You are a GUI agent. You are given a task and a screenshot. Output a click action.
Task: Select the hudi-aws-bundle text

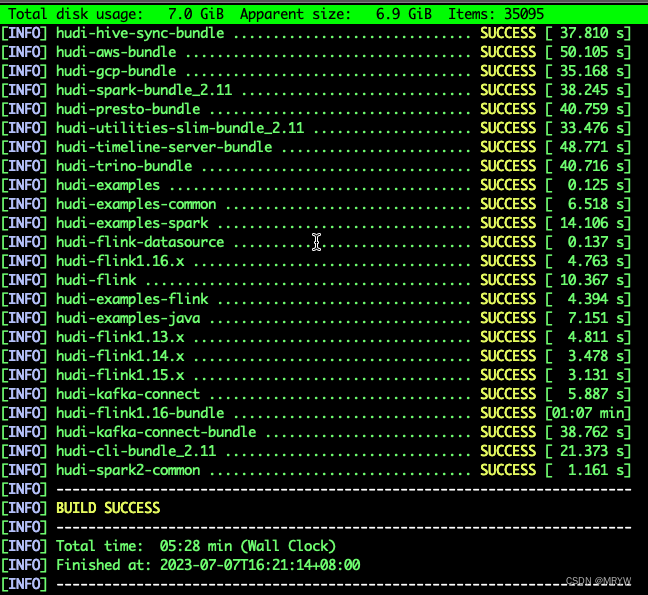116,52
